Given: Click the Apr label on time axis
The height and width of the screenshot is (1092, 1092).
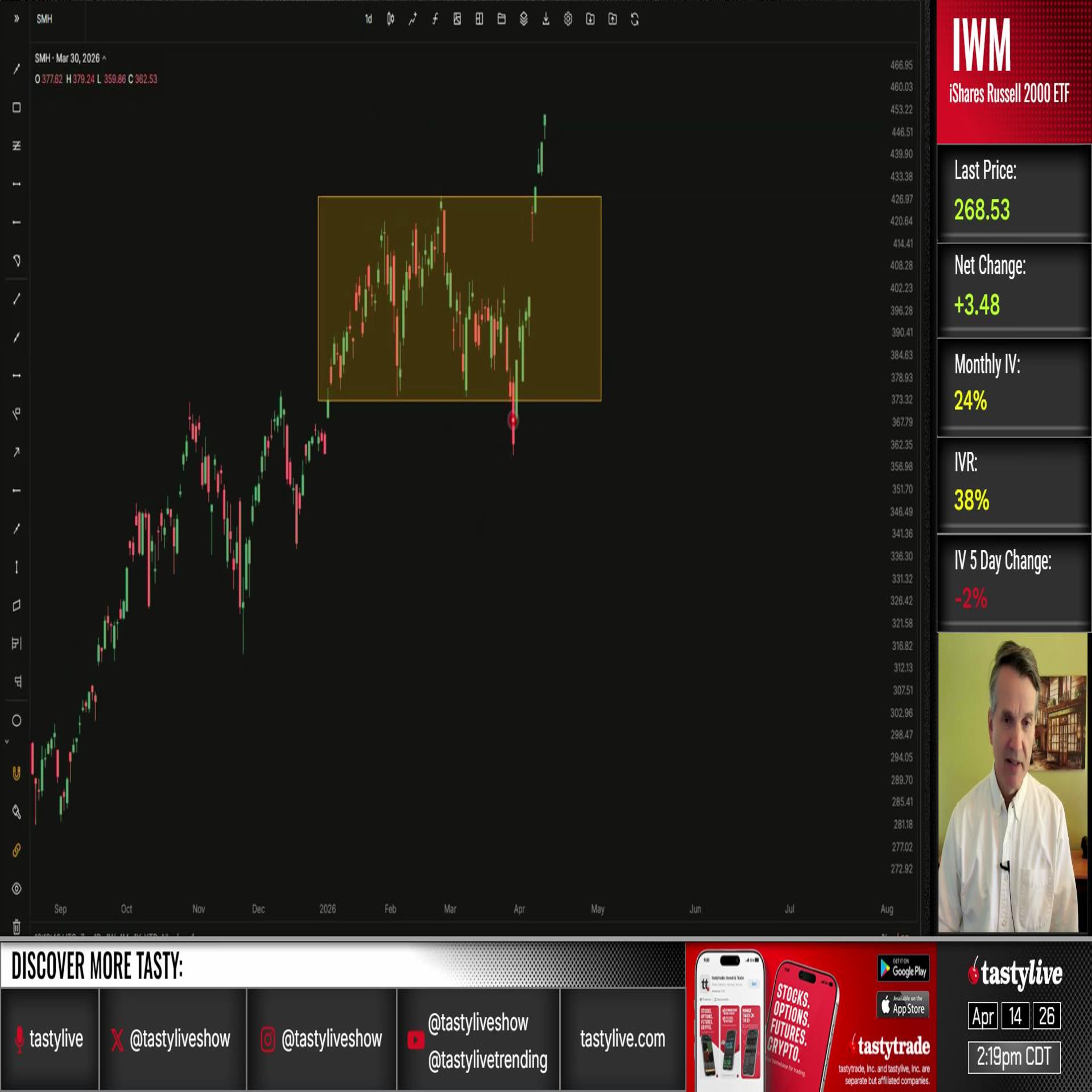Looking at the screenshot, I should pos(519,909).
